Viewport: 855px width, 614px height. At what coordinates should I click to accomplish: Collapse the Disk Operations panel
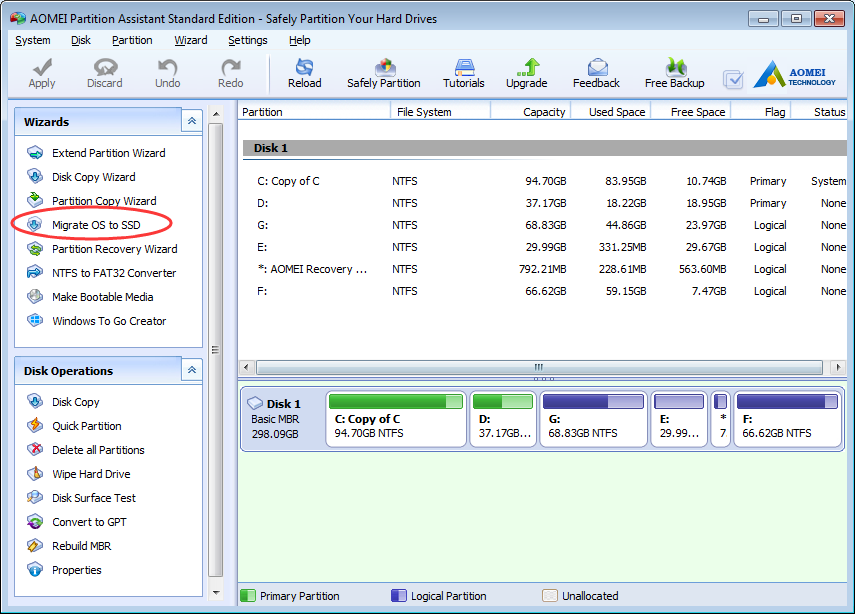coord(192,370)
